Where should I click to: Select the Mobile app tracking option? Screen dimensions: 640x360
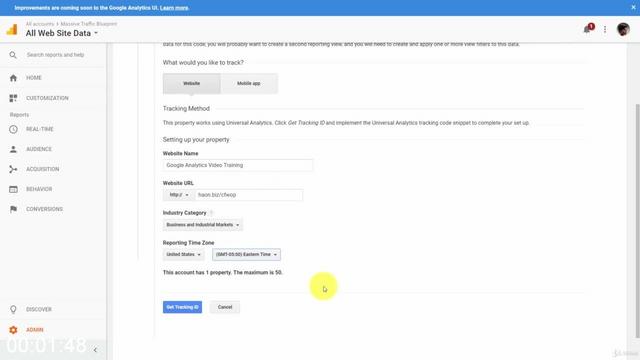(249, 84)
